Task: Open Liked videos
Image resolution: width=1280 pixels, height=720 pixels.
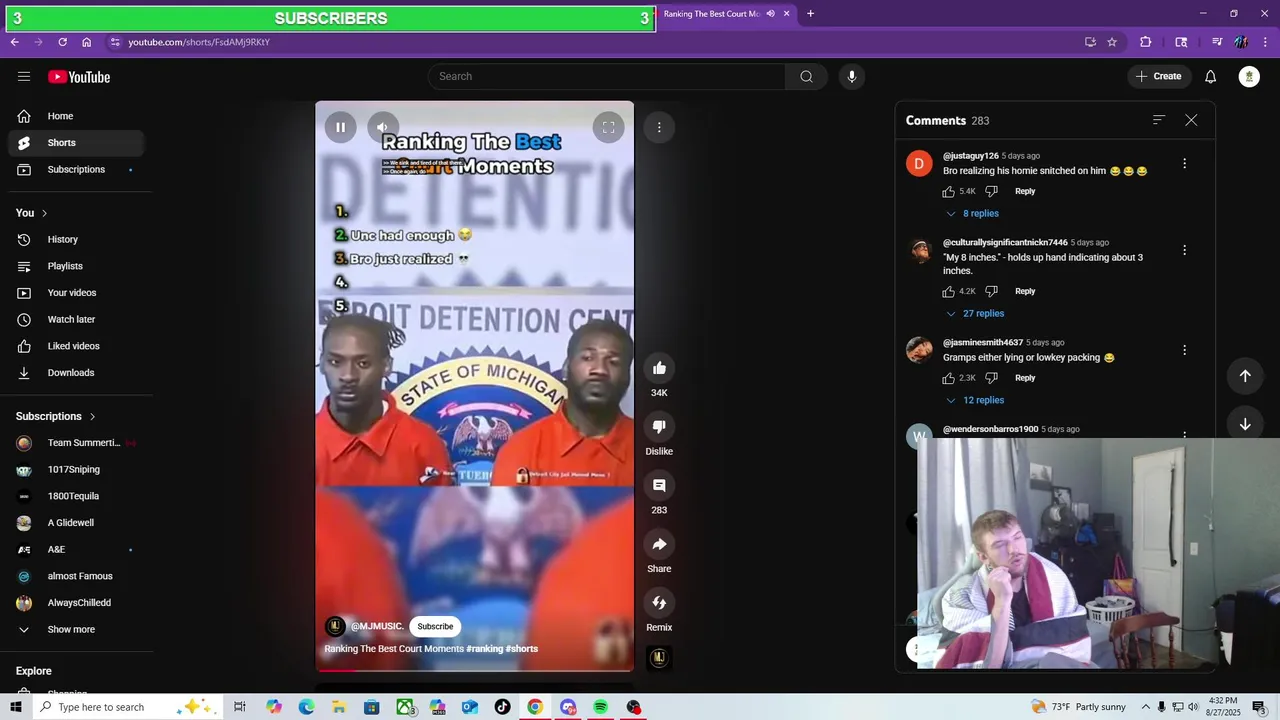Action: click(x=76, y=346)
